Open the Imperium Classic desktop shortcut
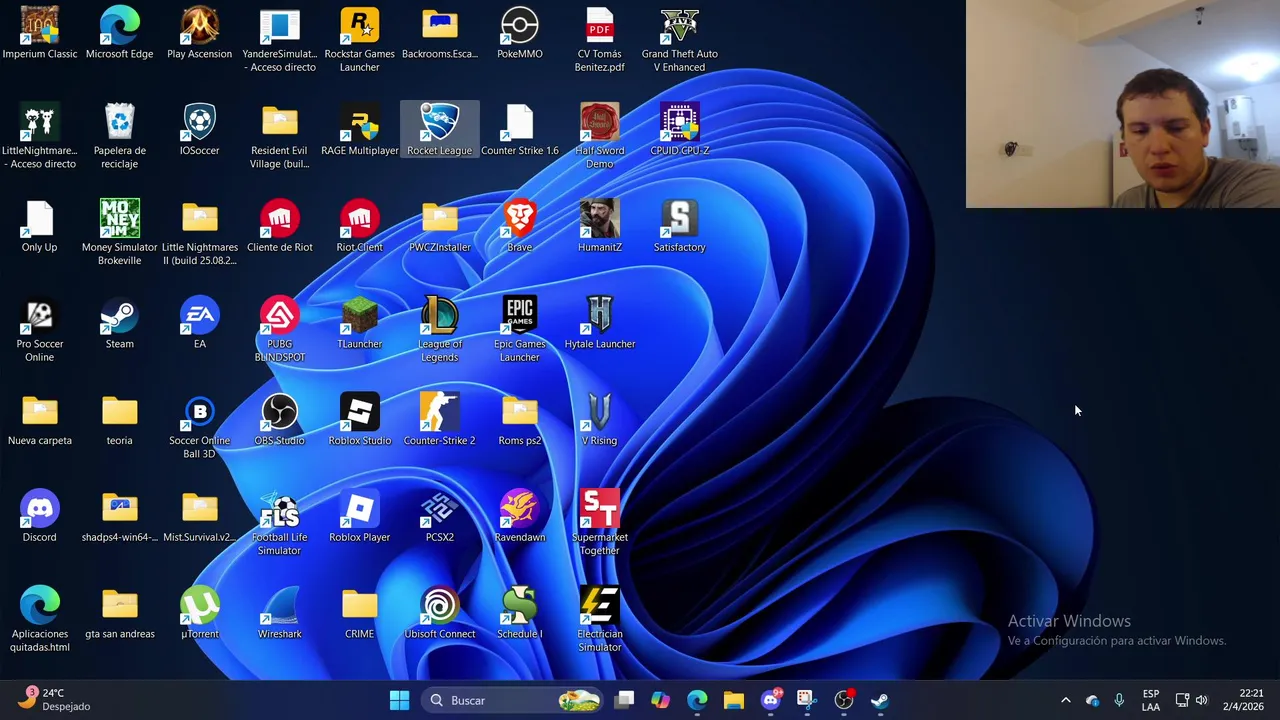Image resolution: width=1280 pixels, height=720 pixels. pos(40,32)
